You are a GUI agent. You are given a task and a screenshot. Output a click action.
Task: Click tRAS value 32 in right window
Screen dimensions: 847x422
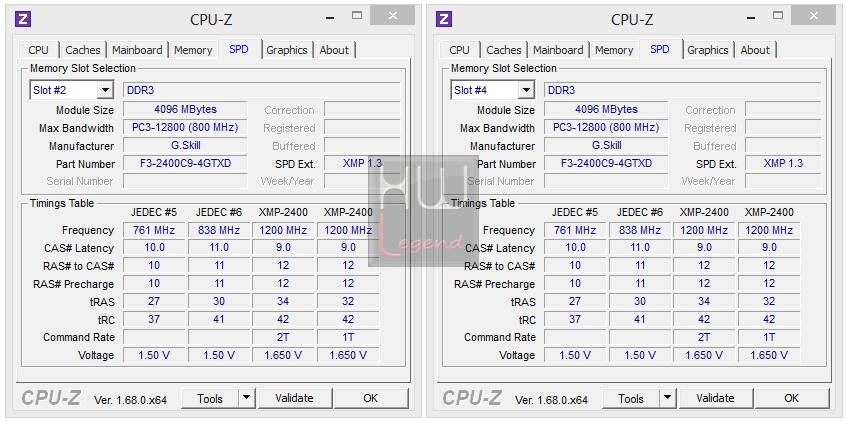coord(769,301)
